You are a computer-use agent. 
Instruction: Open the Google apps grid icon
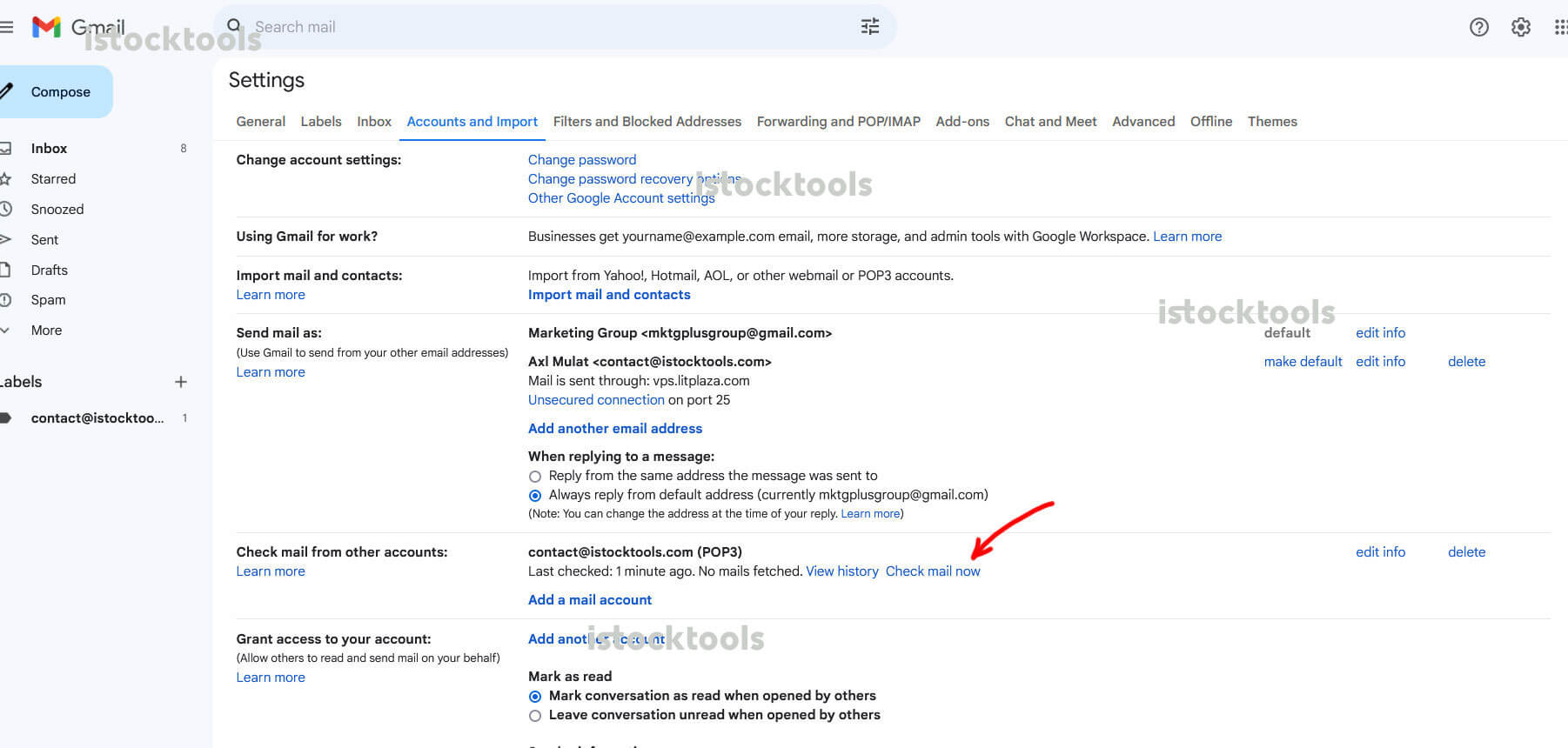point(1560,27)
